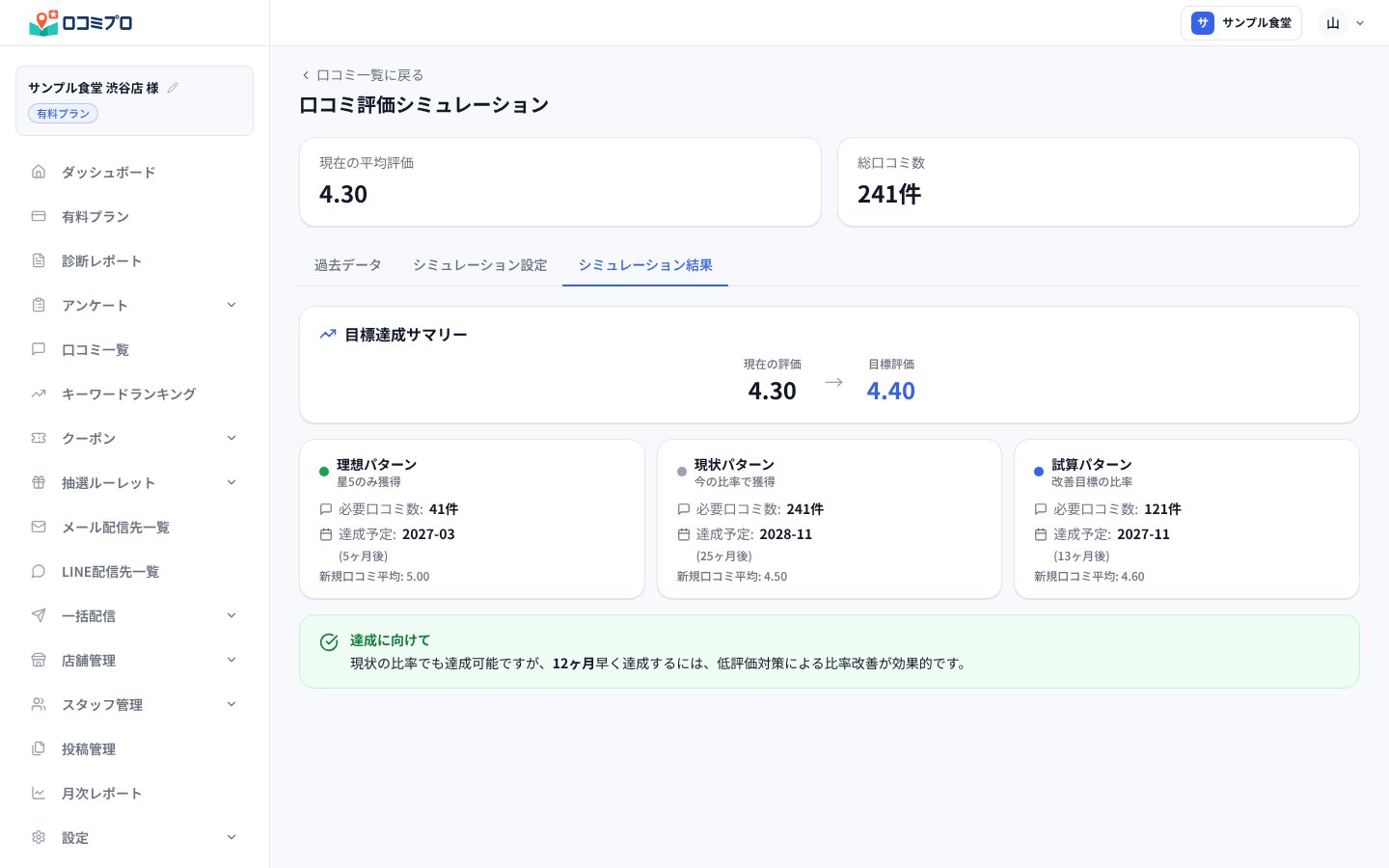Viewport: 1389px width, 868px height.
Task: Switch to the 過去データ tab
Action: [348, 265]
